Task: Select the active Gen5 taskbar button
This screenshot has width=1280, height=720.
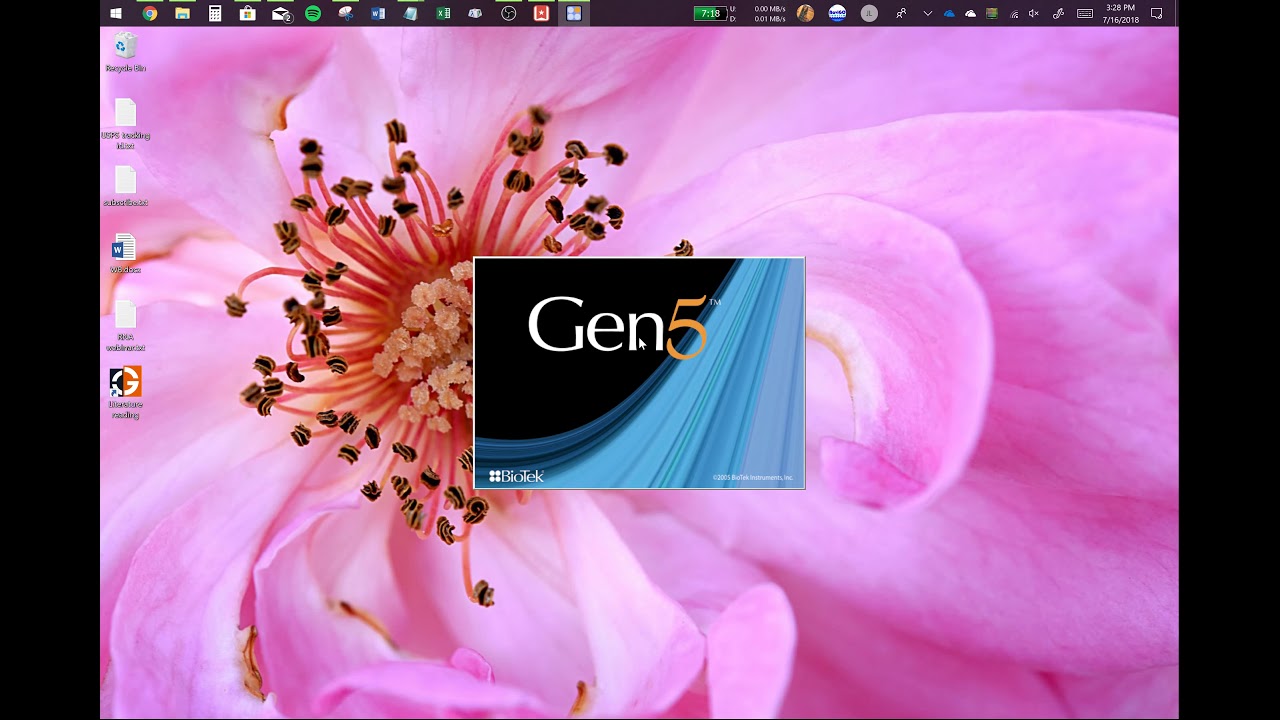Action: tap(574, 13)
